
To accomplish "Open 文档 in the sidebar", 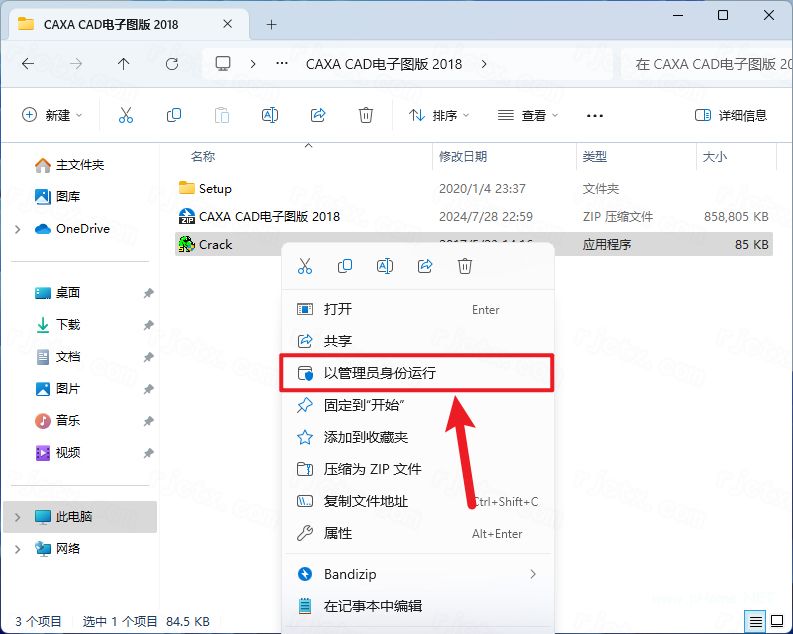I will [58, 357].
